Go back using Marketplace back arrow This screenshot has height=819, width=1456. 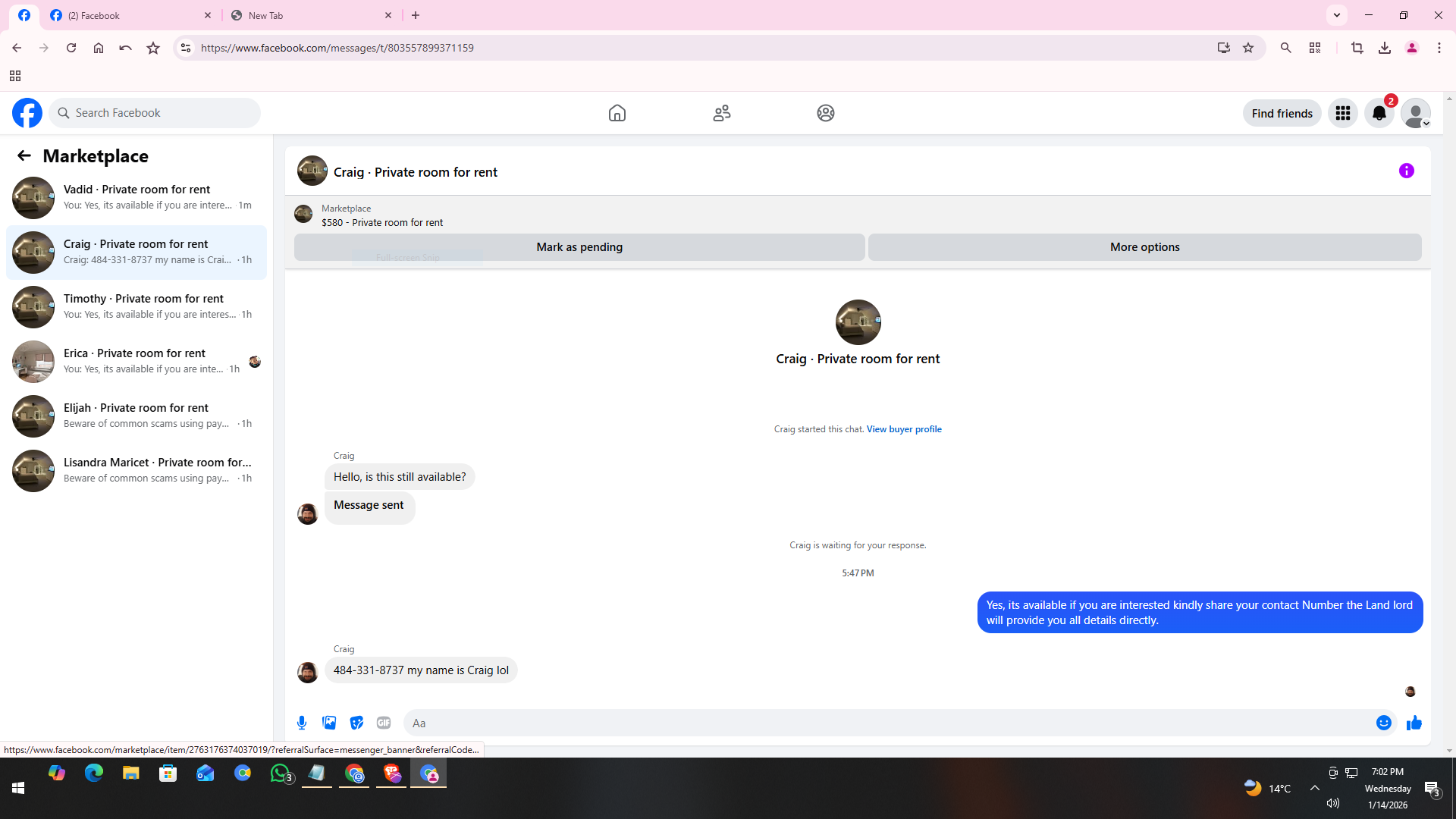click(24, 155)
